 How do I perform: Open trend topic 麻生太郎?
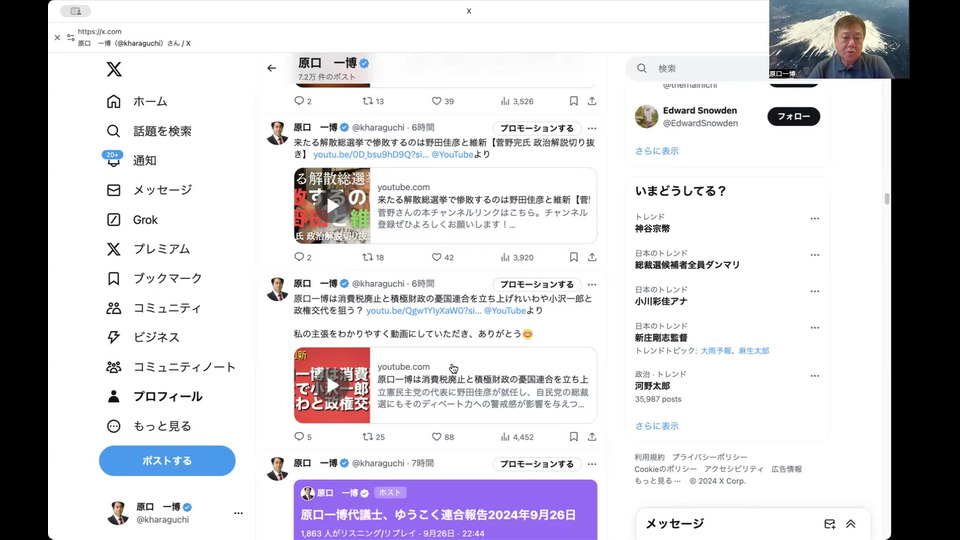click(754, 351)
